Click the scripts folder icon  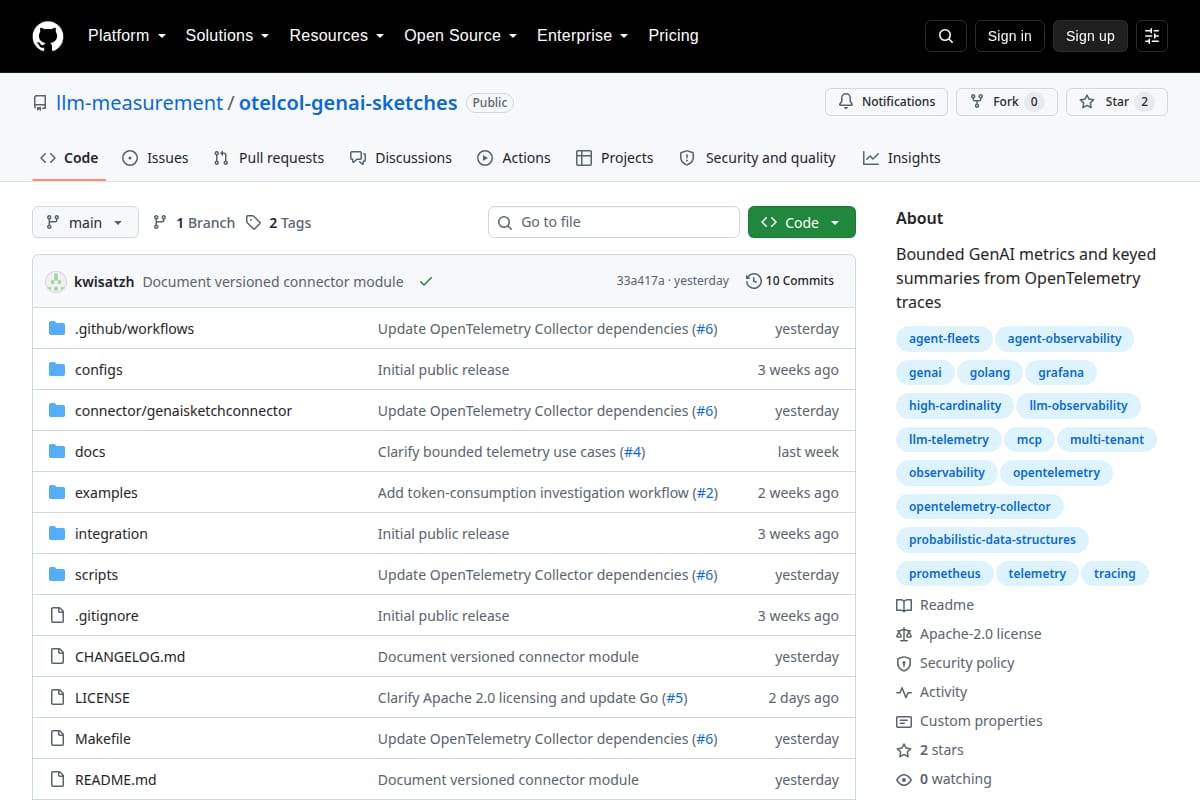[57, 575]
